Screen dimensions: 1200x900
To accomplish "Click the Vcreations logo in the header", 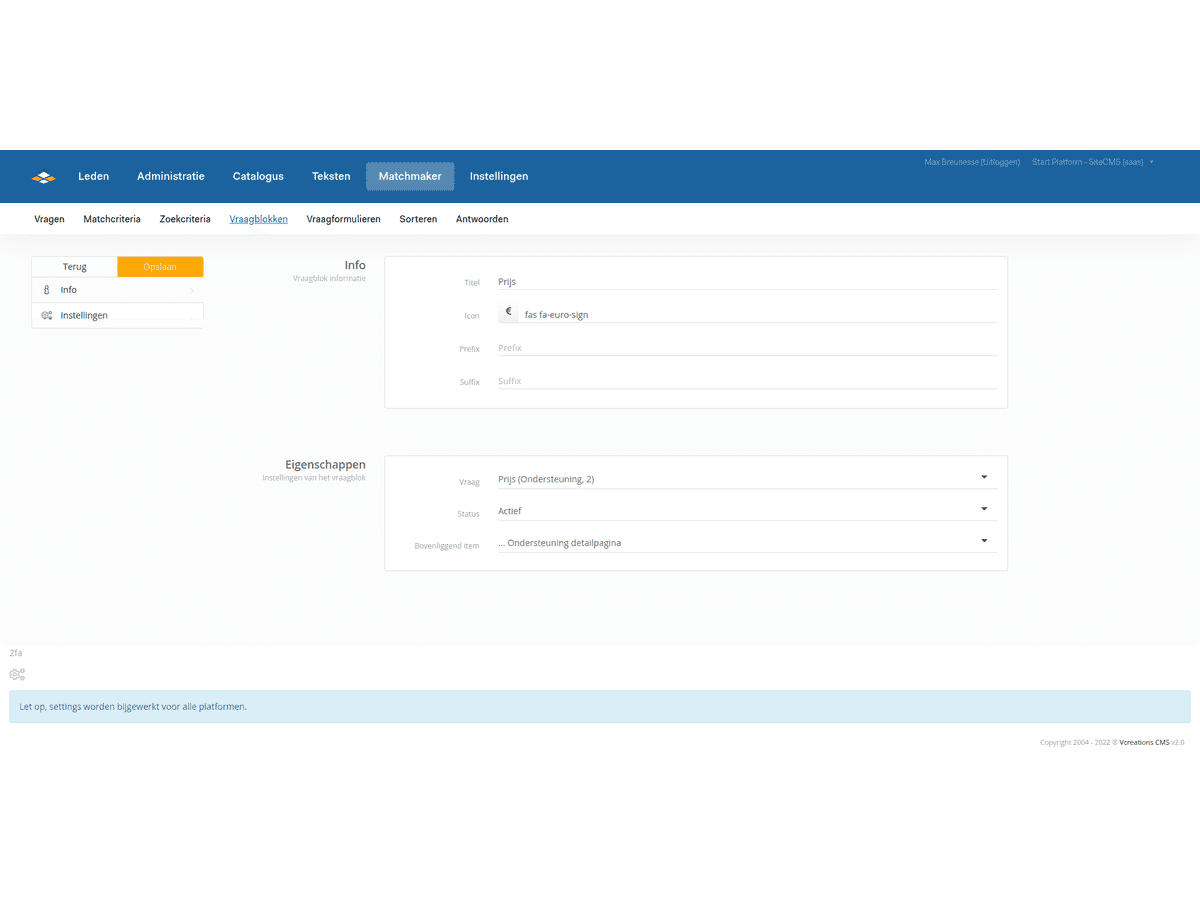I will coord(43,177).
